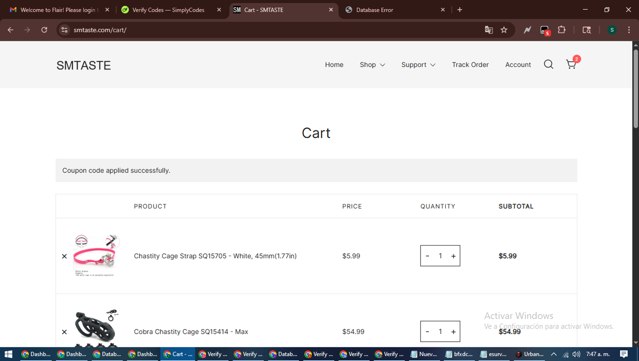Click the SMTASTE site logo
The width and height of the screenshot is (639, 361).
coord(84,65)
